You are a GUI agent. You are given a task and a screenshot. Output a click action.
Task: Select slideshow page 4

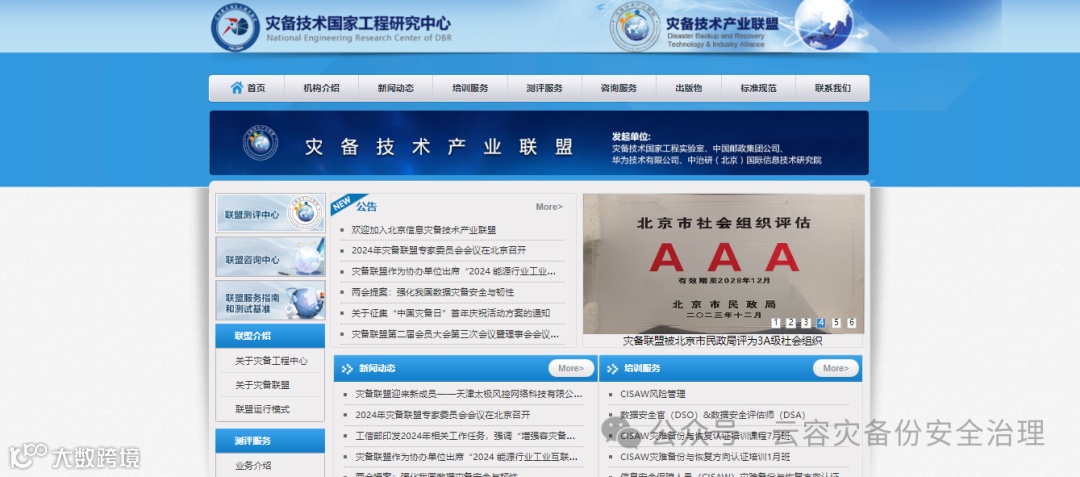click(x=821, y=323)
